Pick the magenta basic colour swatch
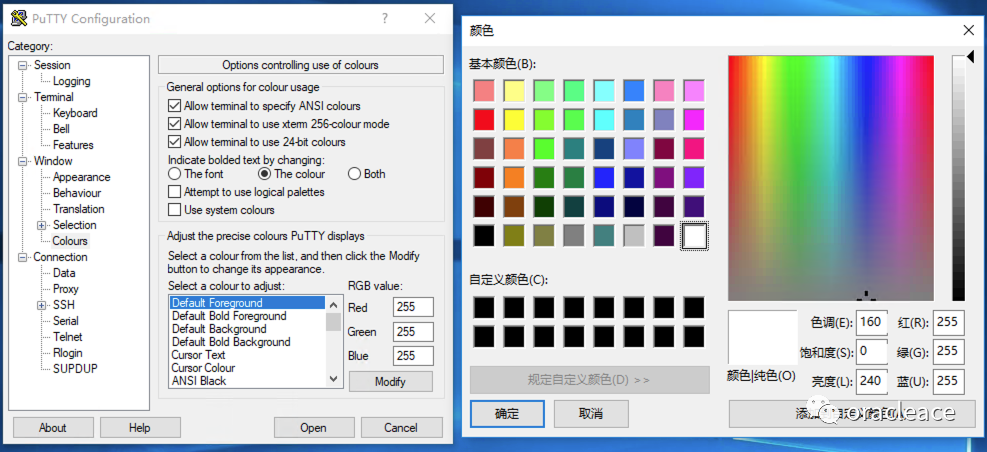This screenshot has height=452, width=987. point(694,120)
